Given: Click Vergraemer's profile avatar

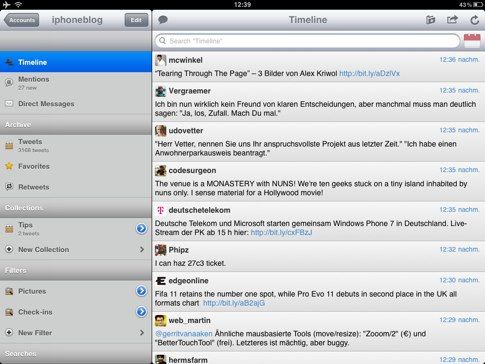Looking at the screenshot, I should [160, 91].
